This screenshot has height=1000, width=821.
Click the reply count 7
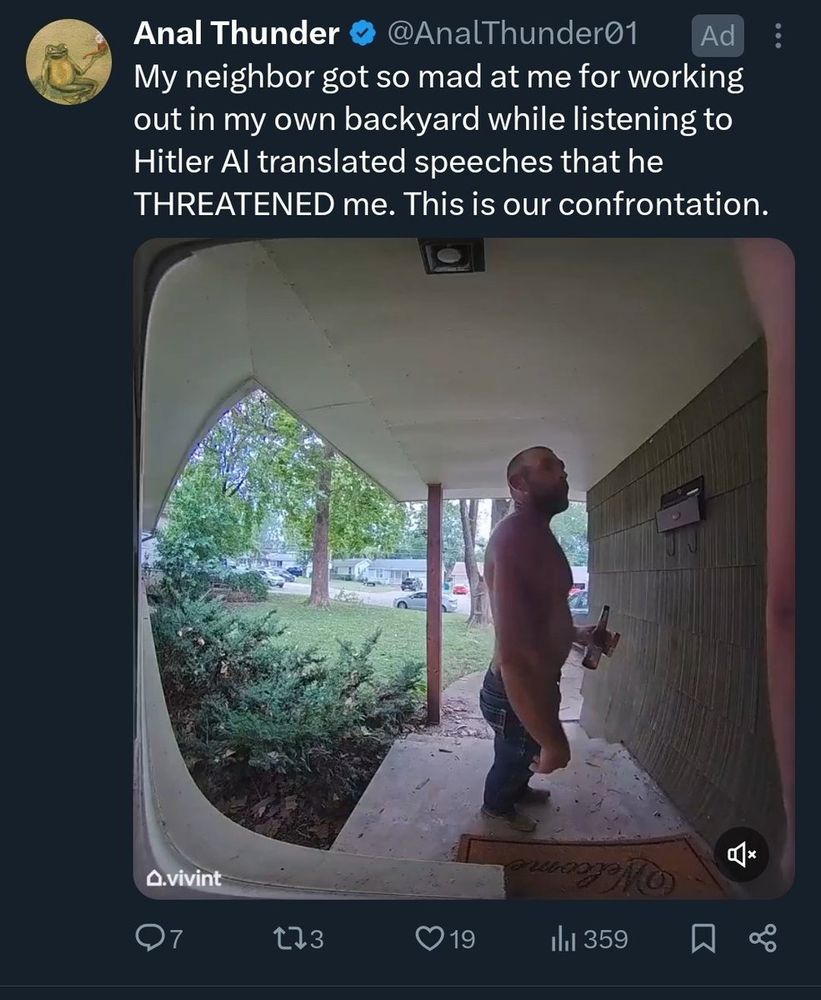(x=175, y=939)
